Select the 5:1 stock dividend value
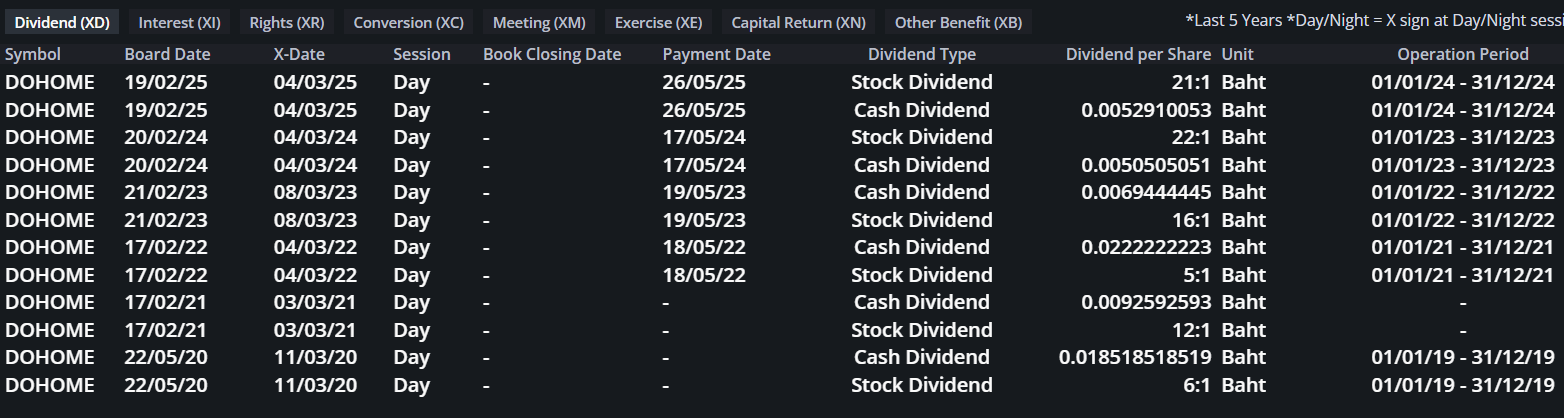Image resolution: width=1564 pixels, height=418 pixels. pyautogui.click(x=1196, y=275)
